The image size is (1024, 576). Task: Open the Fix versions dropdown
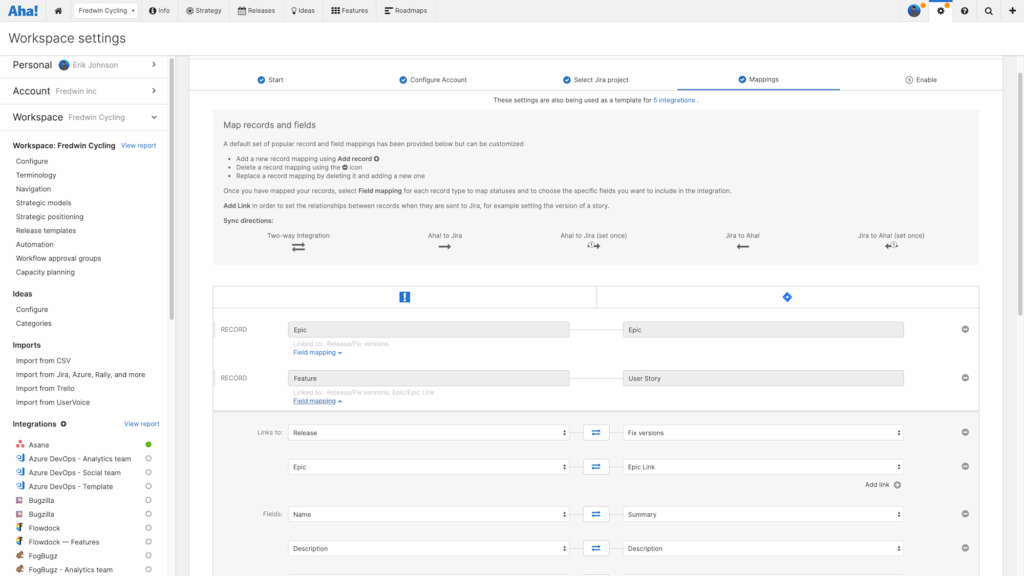click(763, 432)
